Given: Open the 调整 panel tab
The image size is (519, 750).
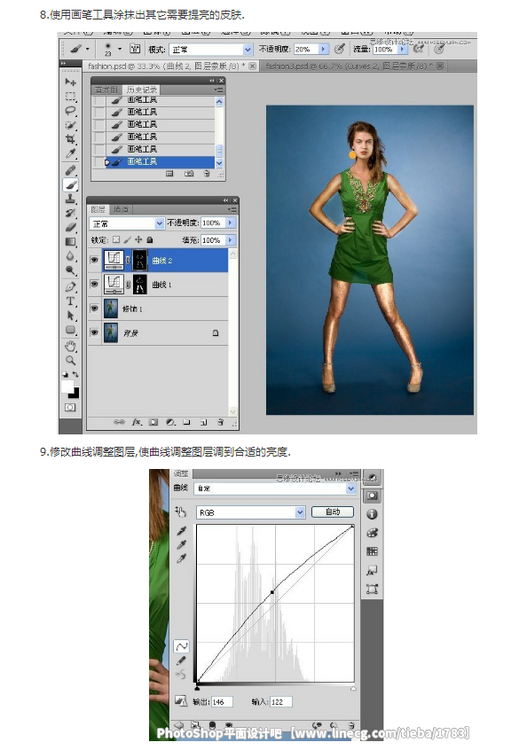Looking at the screenshot, I should (181, 474).
